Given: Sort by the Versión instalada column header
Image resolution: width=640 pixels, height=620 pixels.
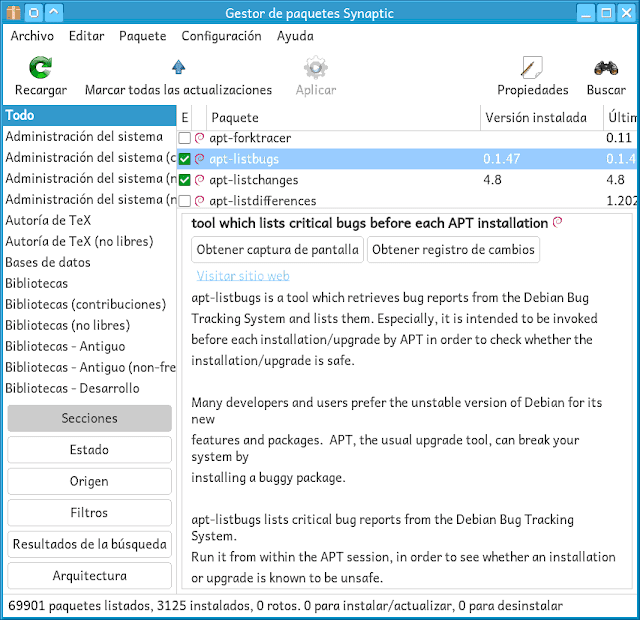Looking at the screenshot, I should [542, 118].
